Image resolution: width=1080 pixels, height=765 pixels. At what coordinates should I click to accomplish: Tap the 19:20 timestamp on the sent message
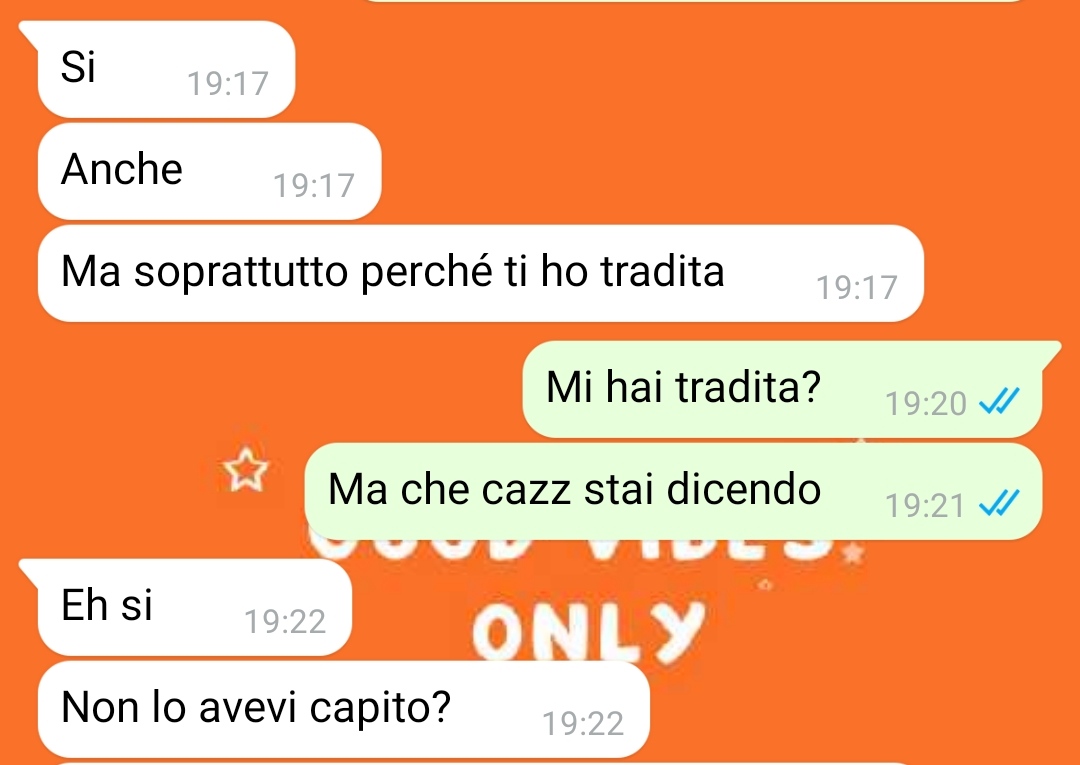coord(926,404)
